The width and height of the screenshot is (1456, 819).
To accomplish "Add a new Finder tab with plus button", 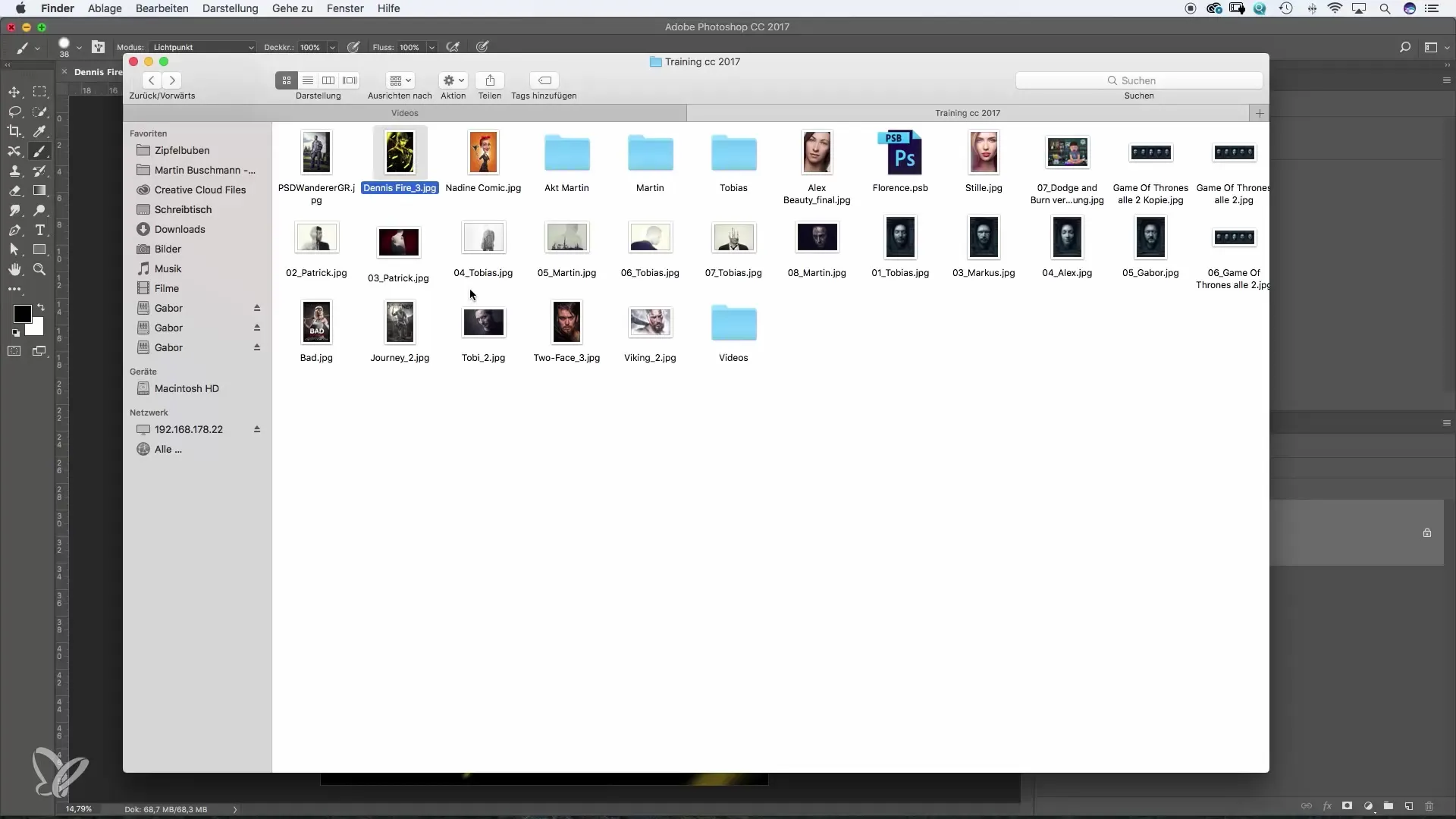I will (x=1260, y=113).
